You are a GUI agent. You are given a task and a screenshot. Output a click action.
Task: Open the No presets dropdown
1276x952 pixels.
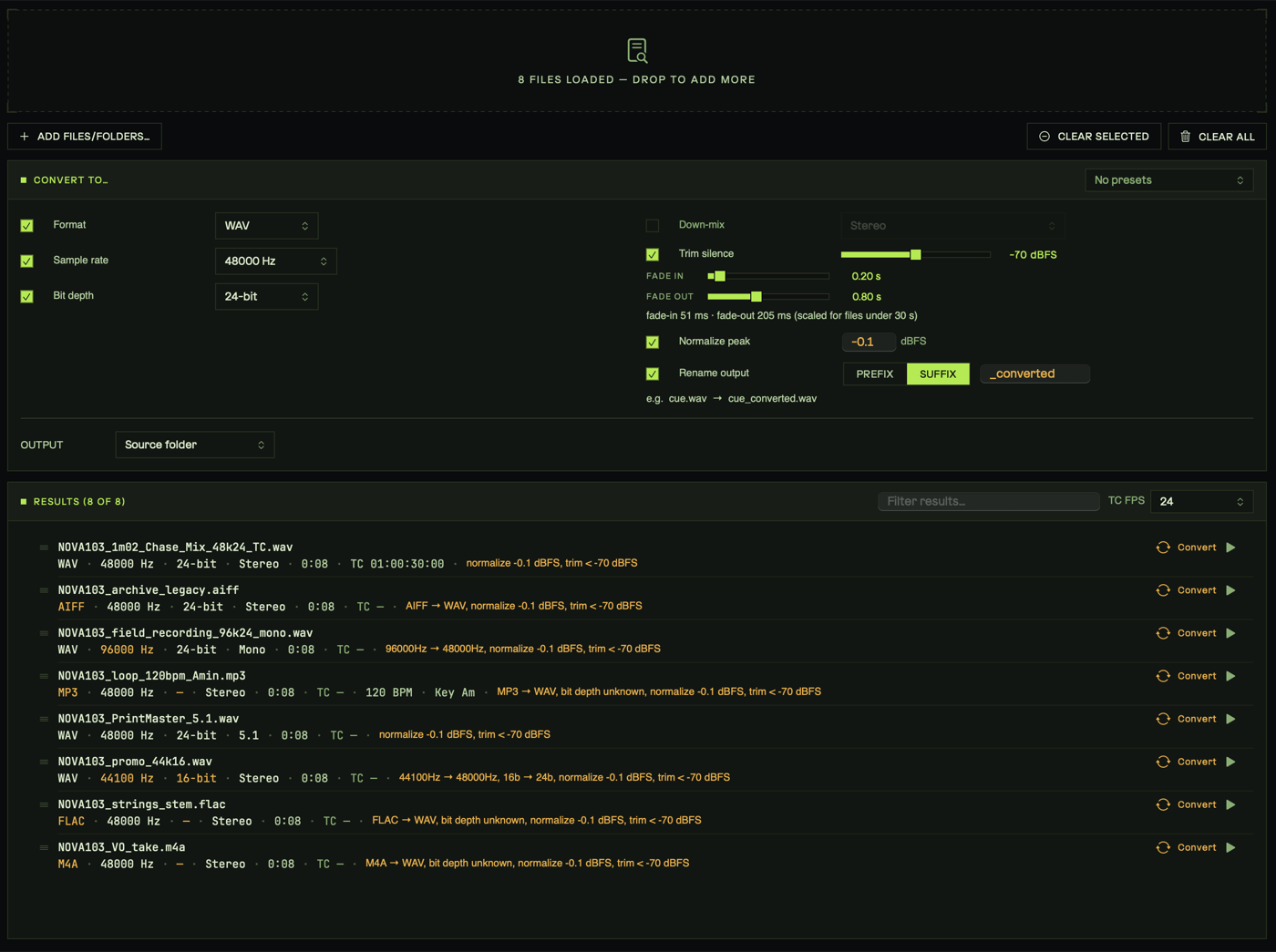(1168, 180)
